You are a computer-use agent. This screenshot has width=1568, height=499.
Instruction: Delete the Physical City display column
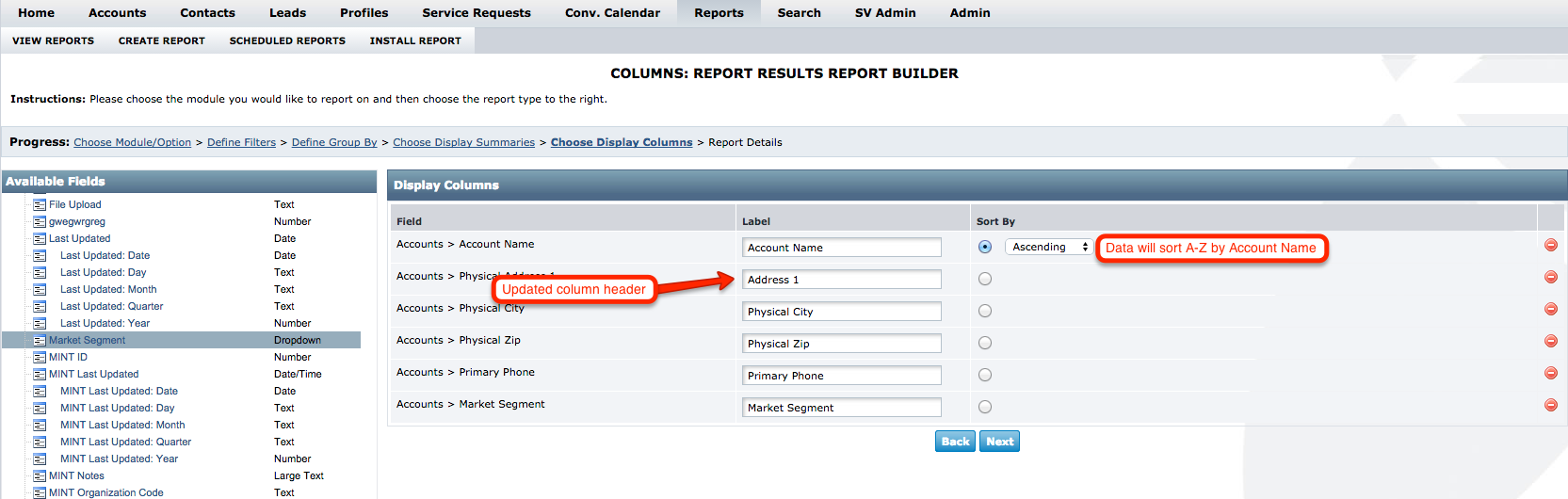click(x=1550, y=309)
